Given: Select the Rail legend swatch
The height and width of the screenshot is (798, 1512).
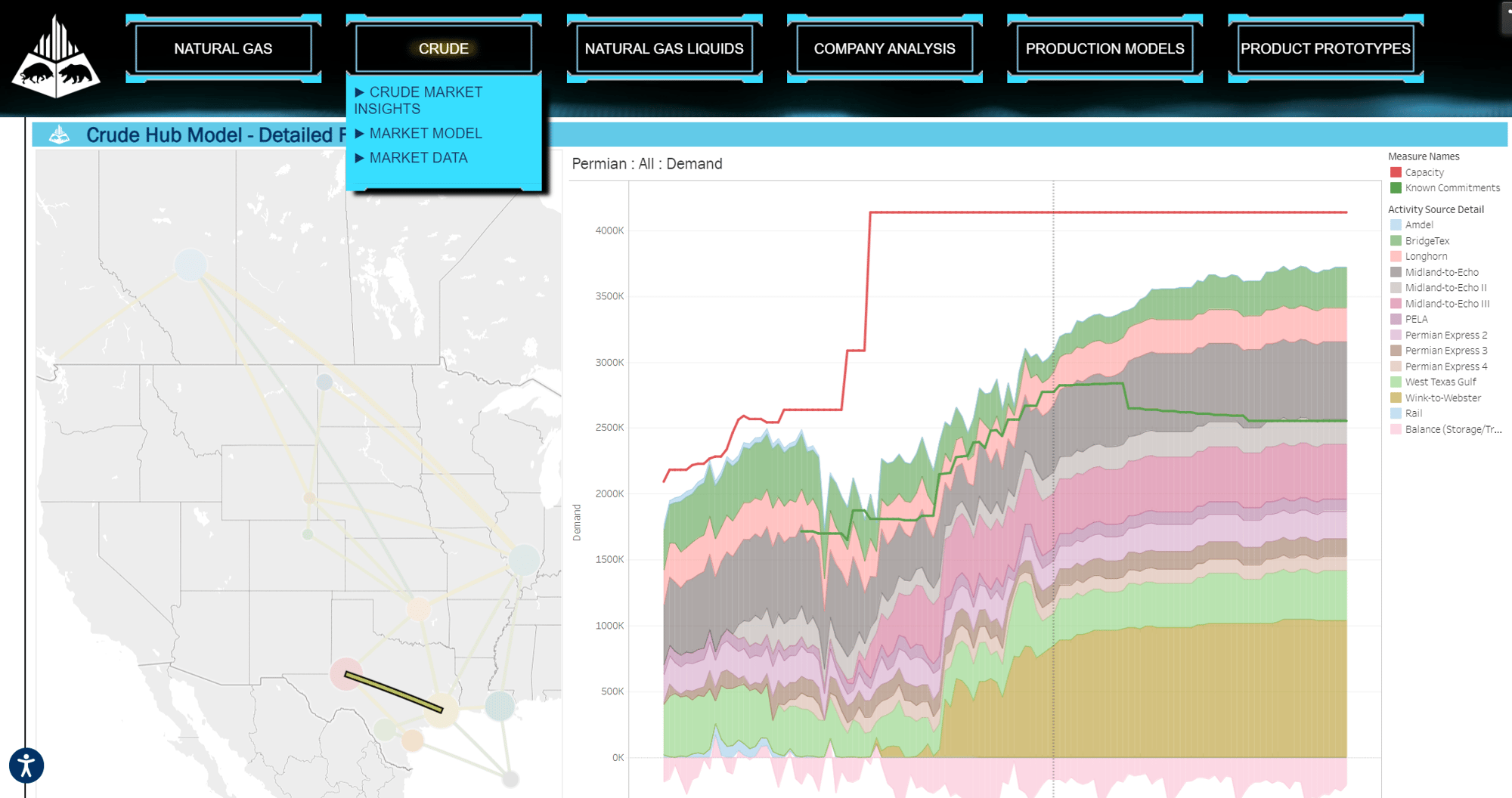Looking at the screenshot, I should [x=1396, y=413].
